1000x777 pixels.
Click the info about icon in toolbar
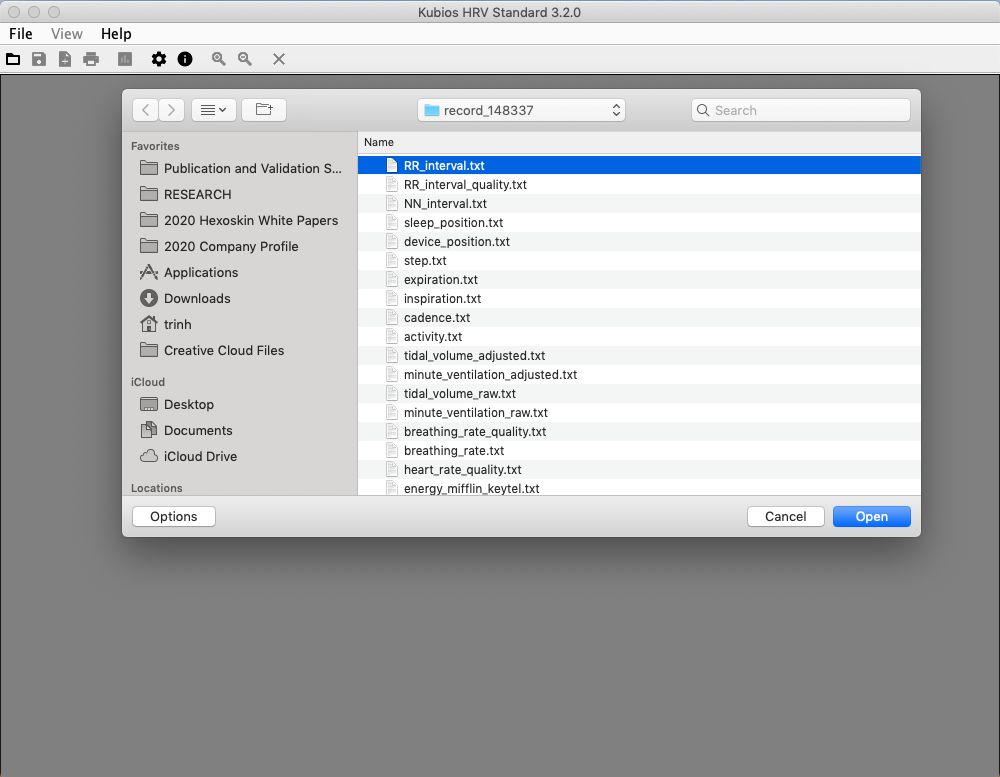pos(185,59)
